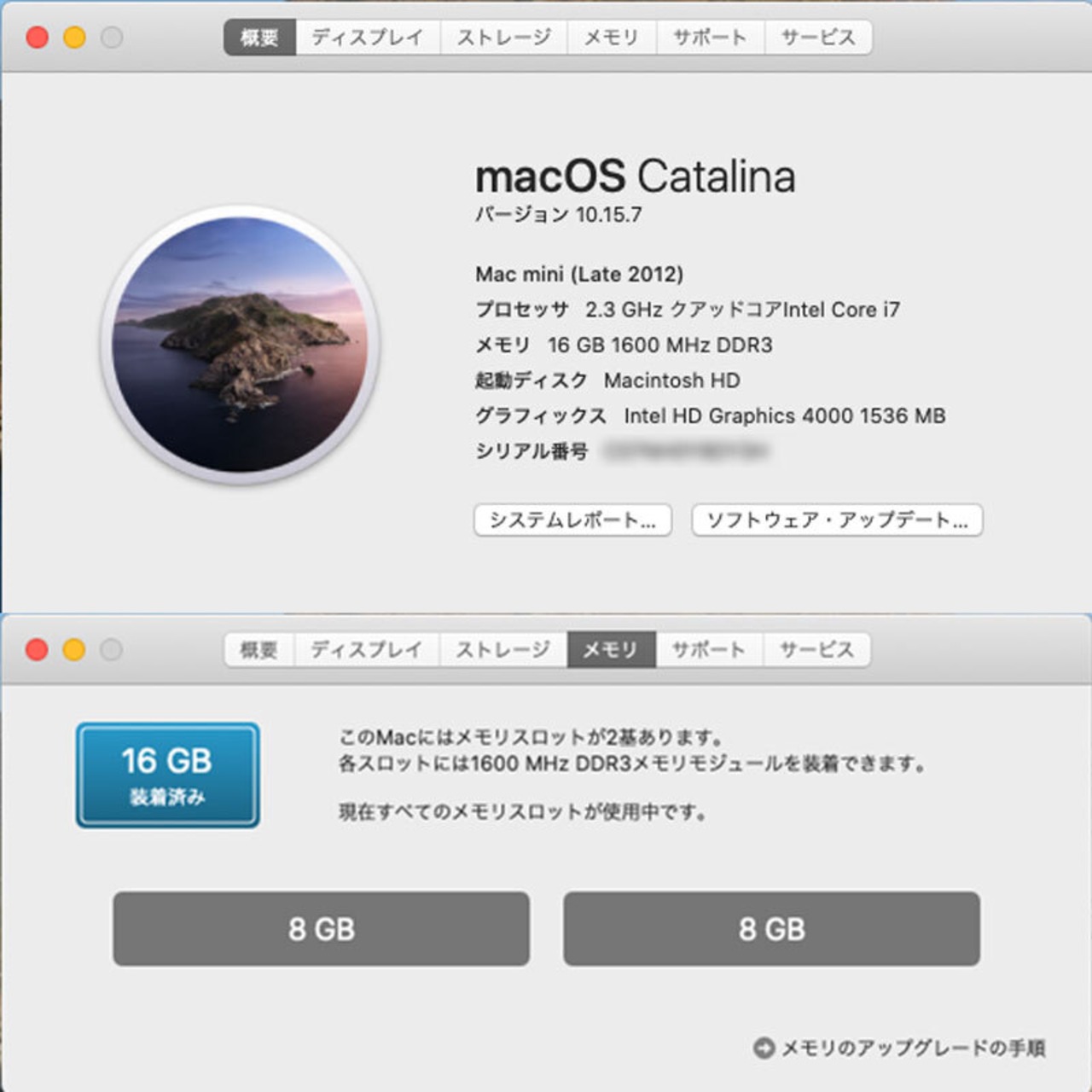Follow the メモリのアップグレードの手順 link
The image size is (1092, 1092).
(913, 1048)
